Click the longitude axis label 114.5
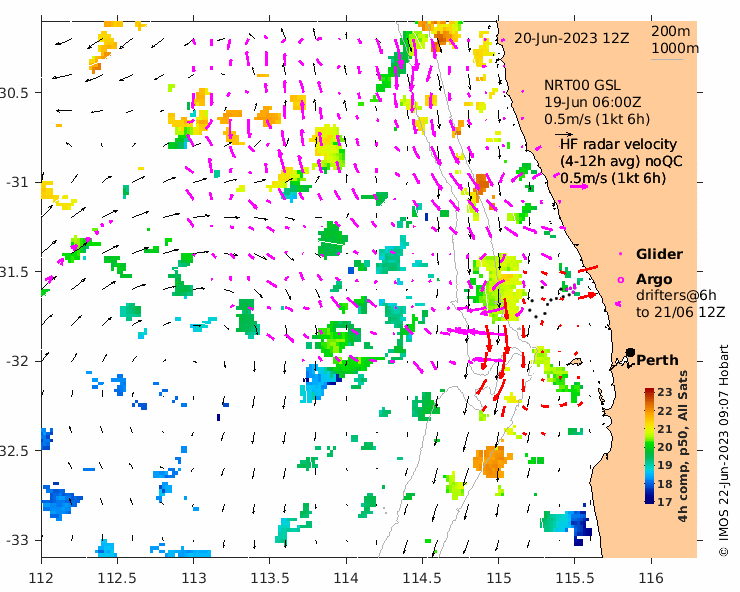 click(x=422, y=578)
